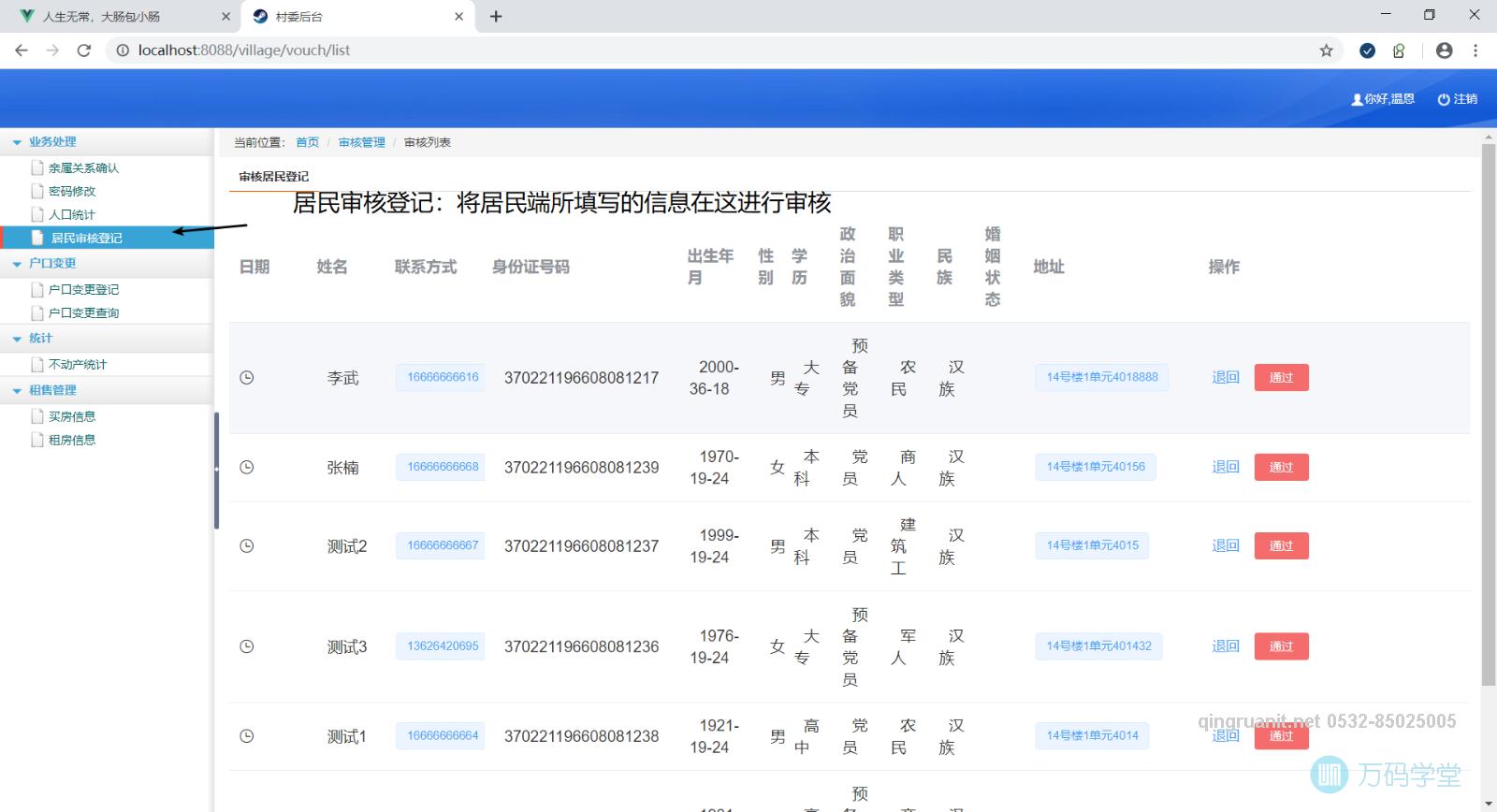Image resolution: width=1497 pixels, height=812 pixels.
Task: Open 租房信息 in sidebar
Action: (72, 441)
